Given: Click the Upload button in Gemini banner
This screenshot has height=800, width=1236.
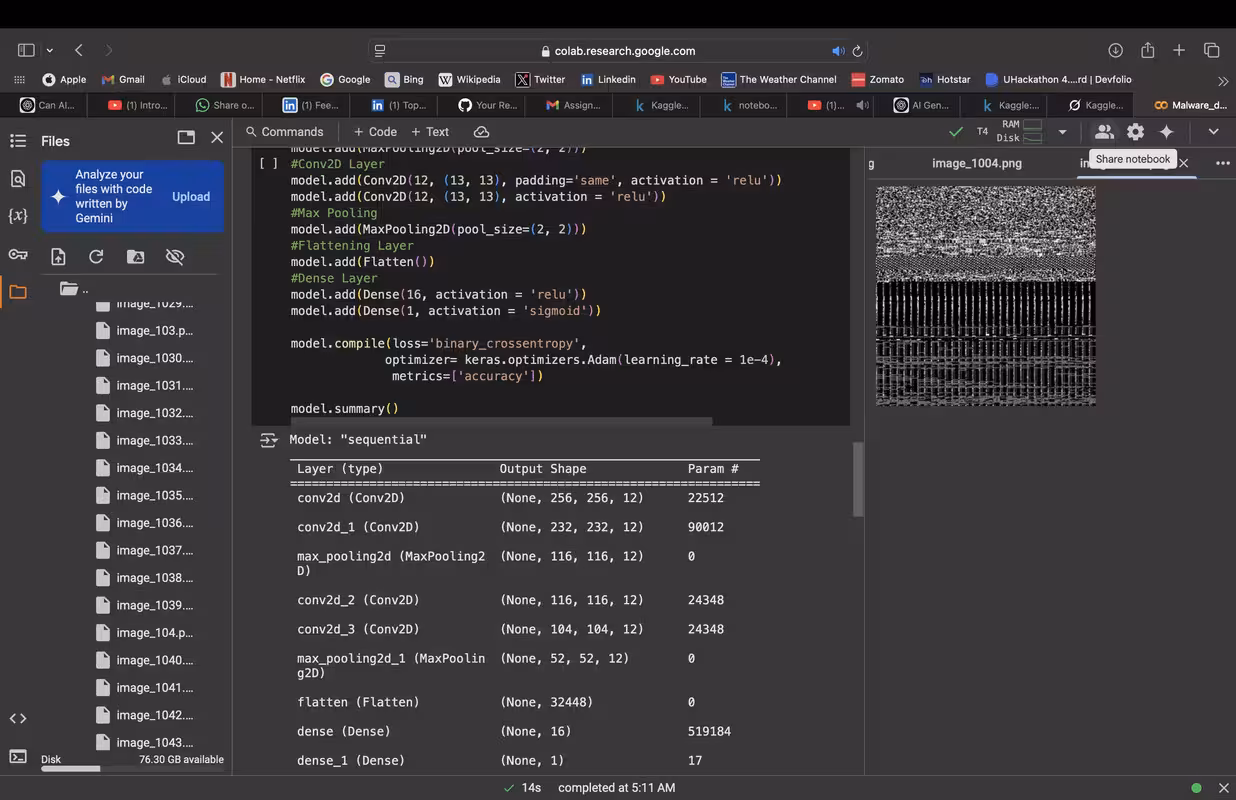Looking at the screenshot, I should pyautogui.click(x=190, y=197).
